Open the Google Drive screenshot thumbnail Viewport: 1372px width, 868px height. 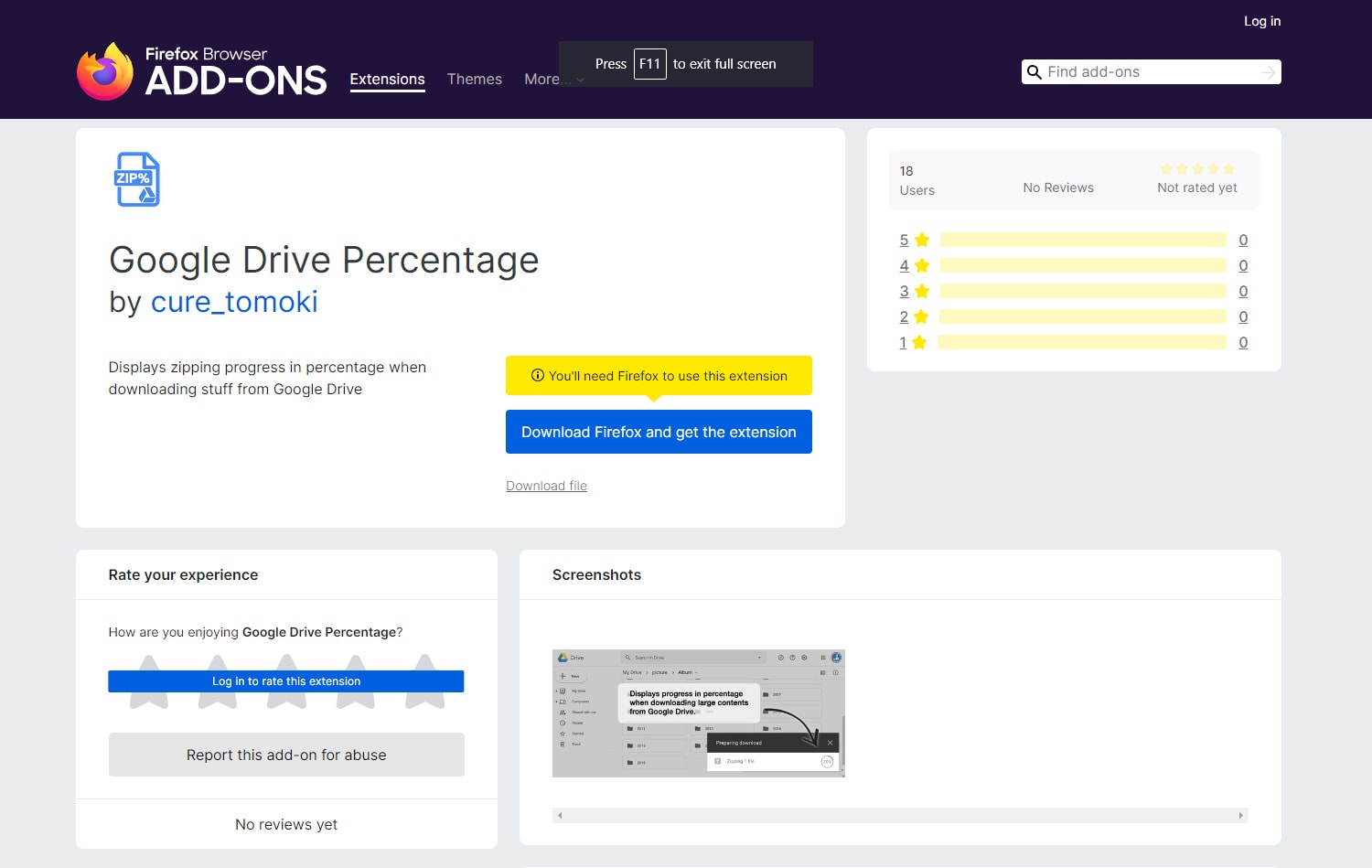click(x=699, y=713)
